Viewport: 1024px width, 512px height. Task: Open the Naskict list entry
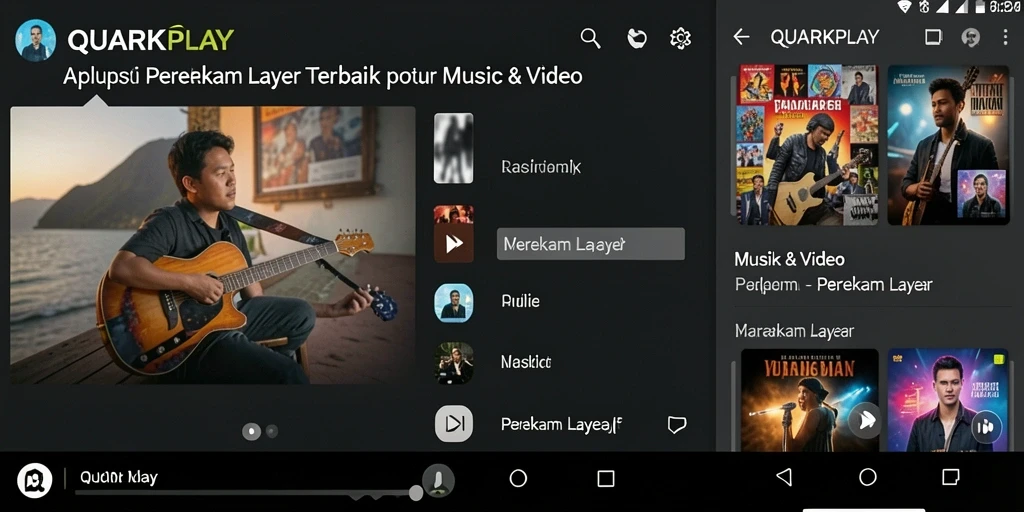[x=526, y=362]
